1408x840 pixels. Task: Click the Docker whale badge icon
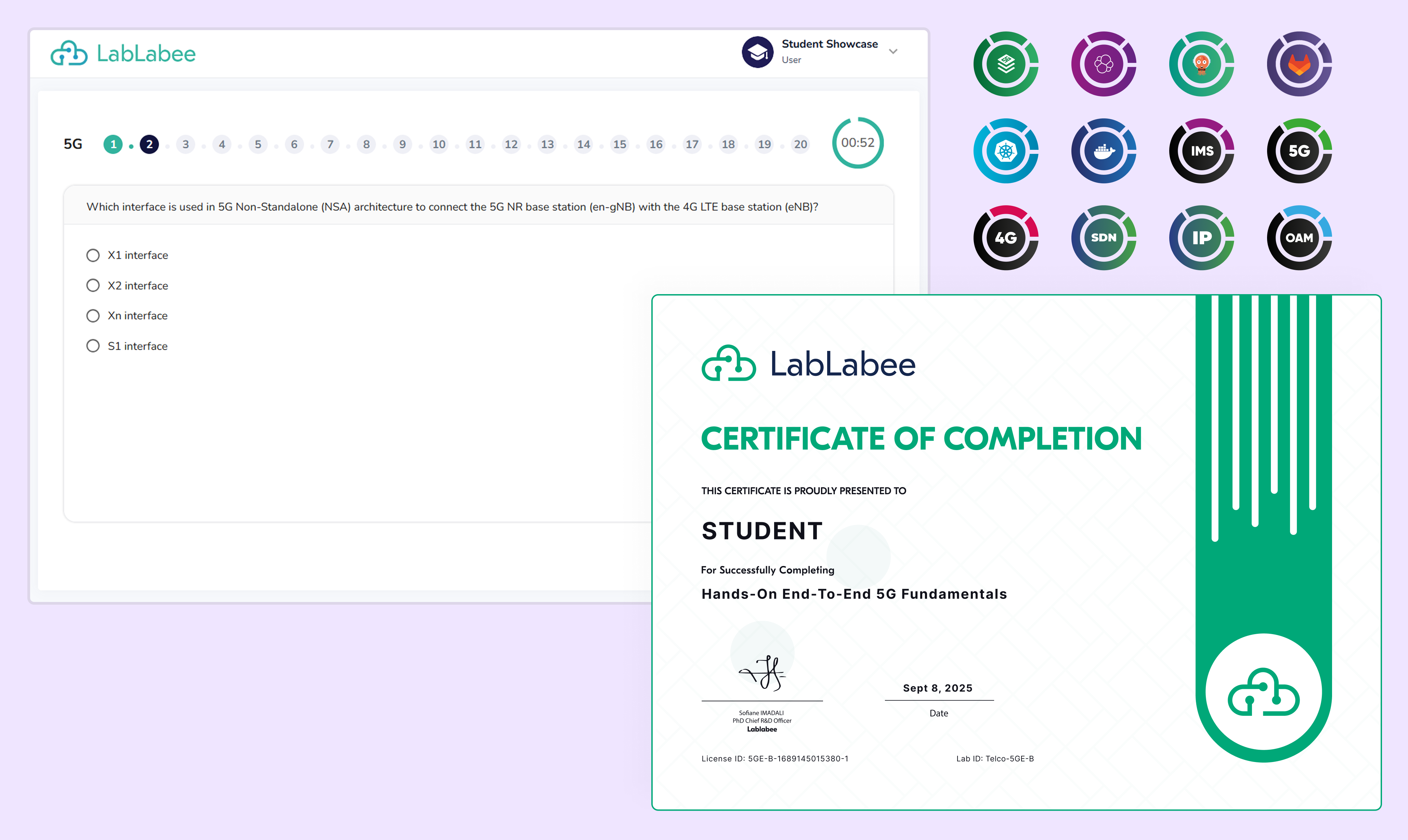tap(1104, 150)
